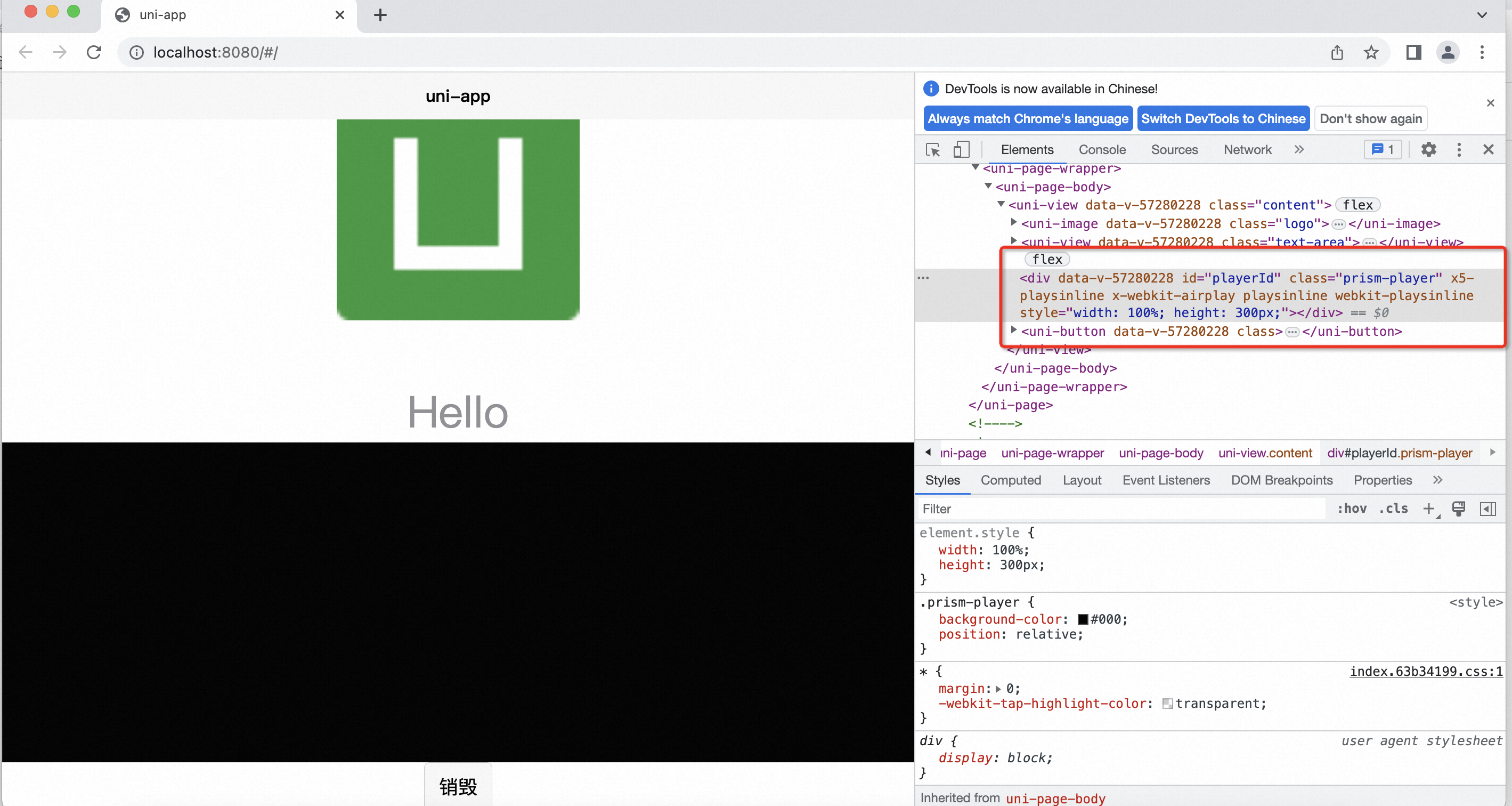1512x806 pixels.
Task: Open the issues counter badge
Action: [x=1383, y=149]
